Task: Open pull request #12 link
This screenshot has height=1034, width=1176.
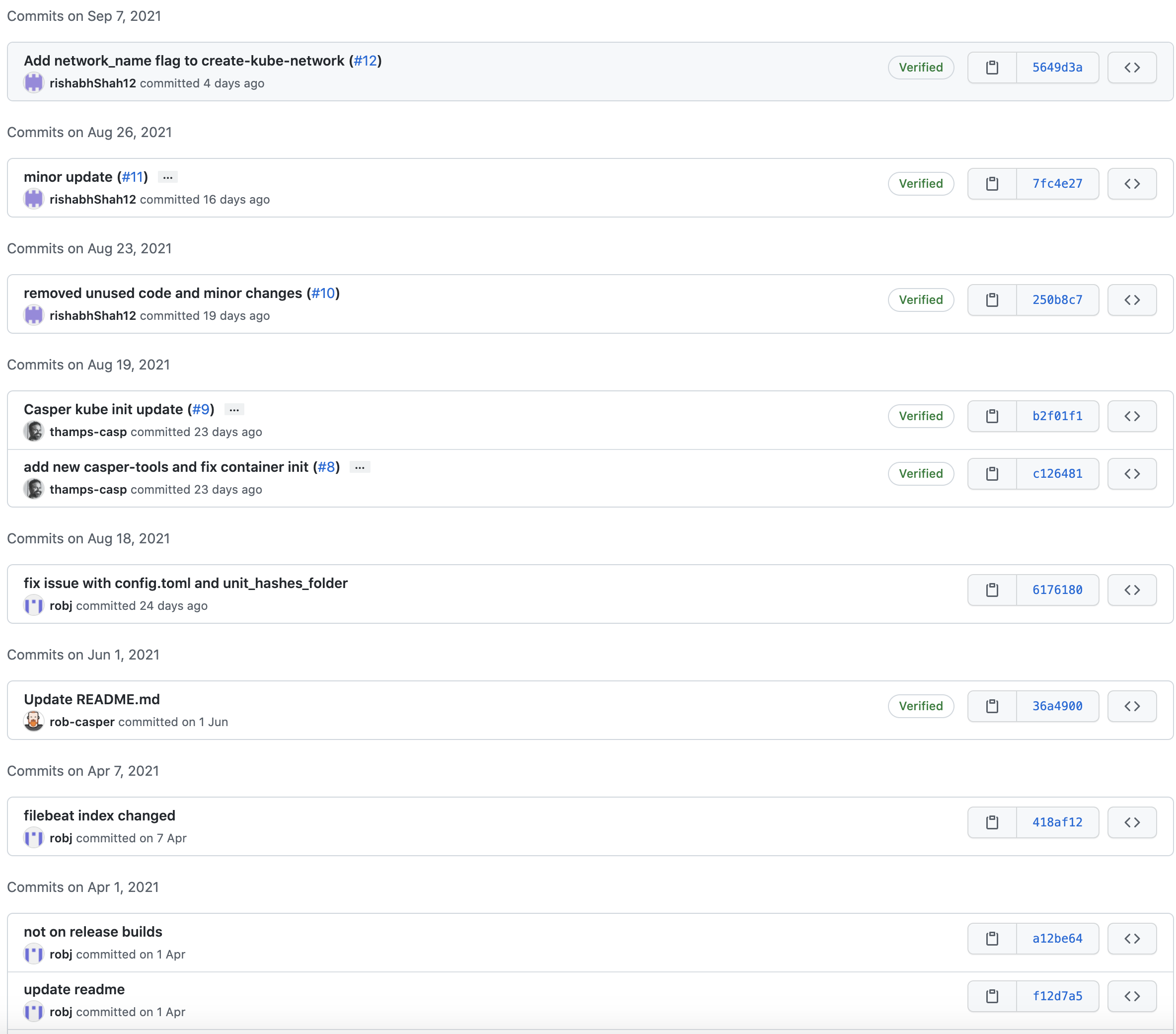Action: (x=366, y=61)
